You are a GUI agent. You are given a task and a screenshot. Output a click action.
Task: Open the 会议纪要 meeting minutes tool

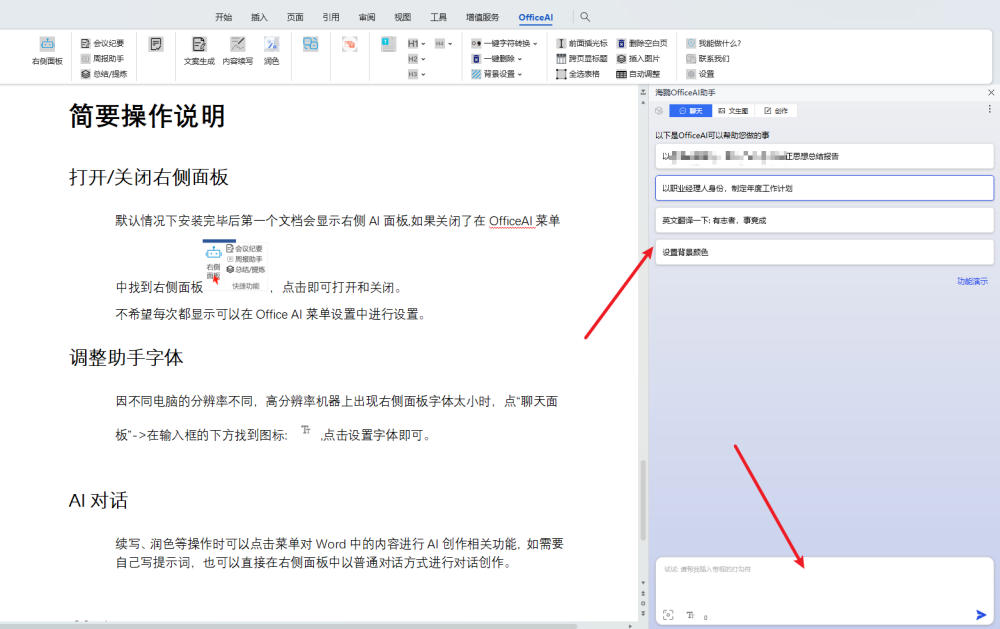coord(103,43)
